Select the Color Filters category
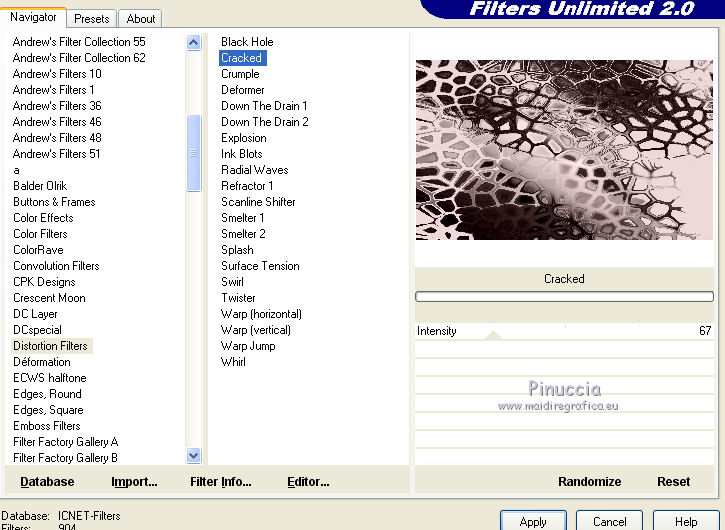This screenshot has width=725, height=530. click(40, 234)
